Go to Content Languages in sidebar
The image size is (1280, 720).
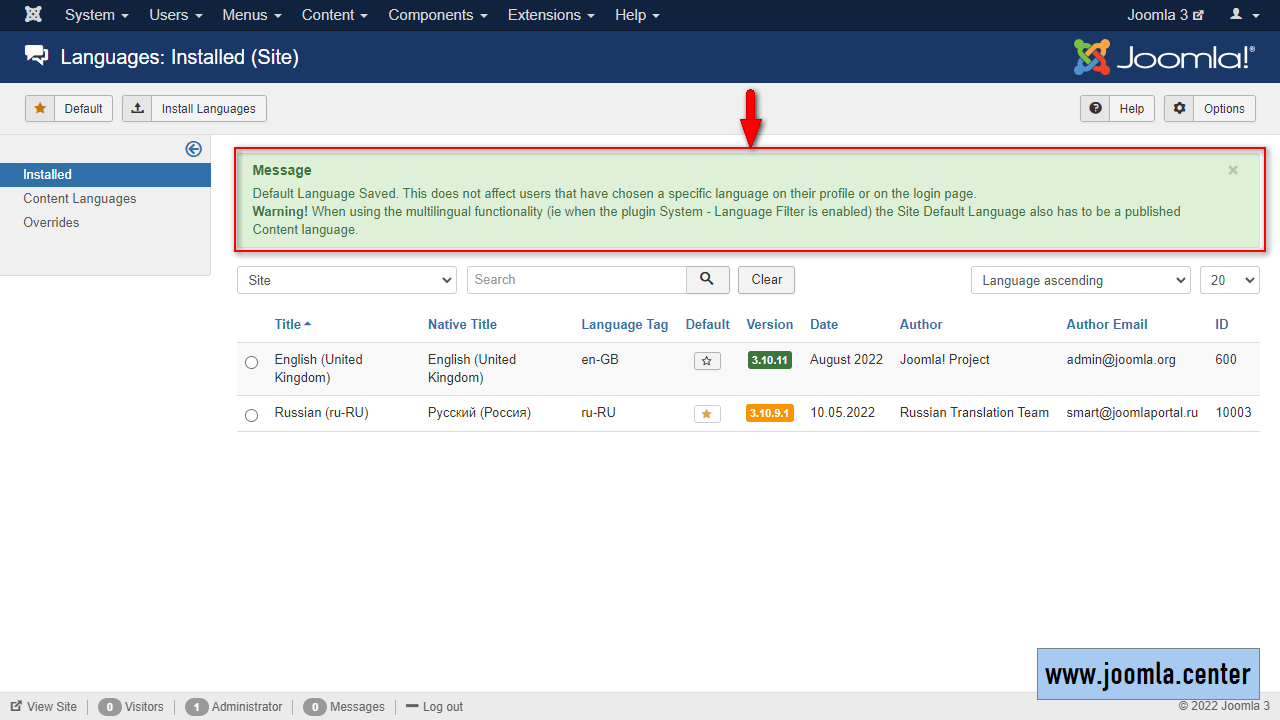pyautogui.click(x=80, y=198)
